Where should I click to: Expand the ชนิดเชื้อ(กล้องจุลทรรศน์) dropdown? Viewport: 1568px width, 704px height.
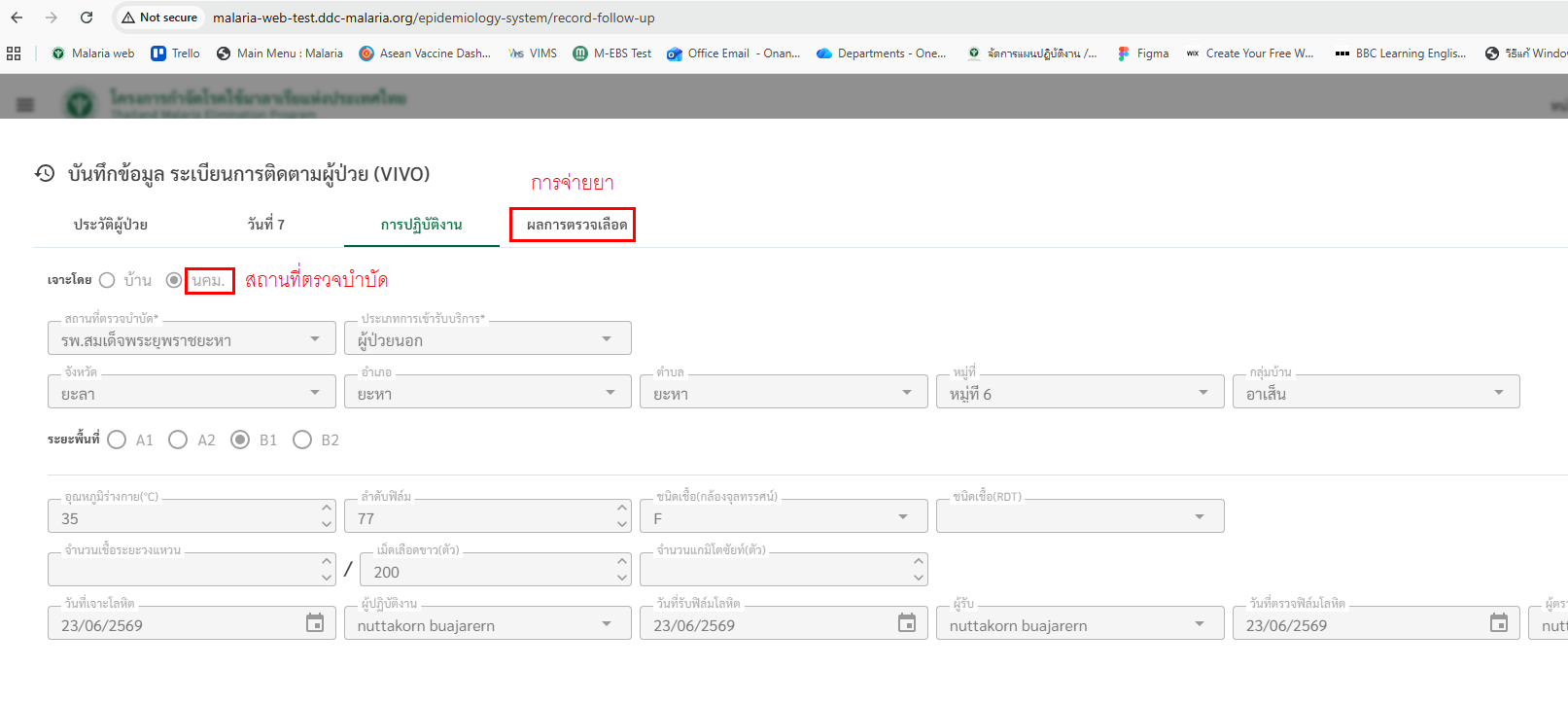click(x=784, y=516)
